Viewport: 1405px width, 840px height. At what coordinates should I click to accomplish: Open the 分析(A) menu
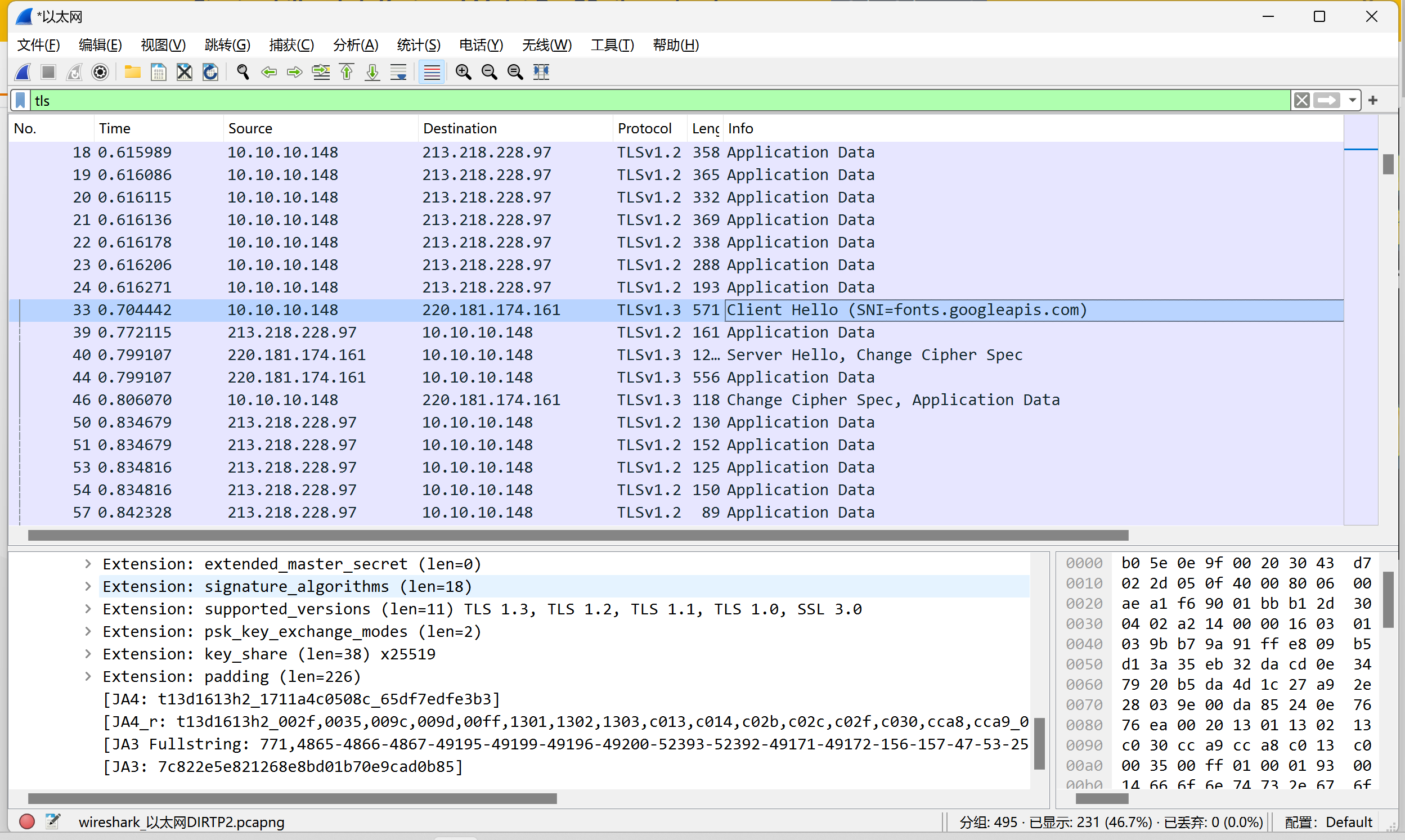(356, 44)
